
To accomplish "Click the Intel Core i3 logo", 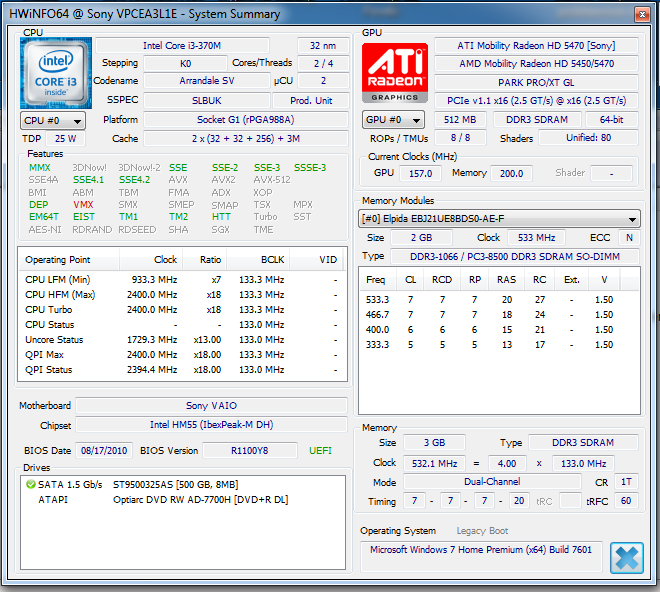I will (x=56, y=73).
